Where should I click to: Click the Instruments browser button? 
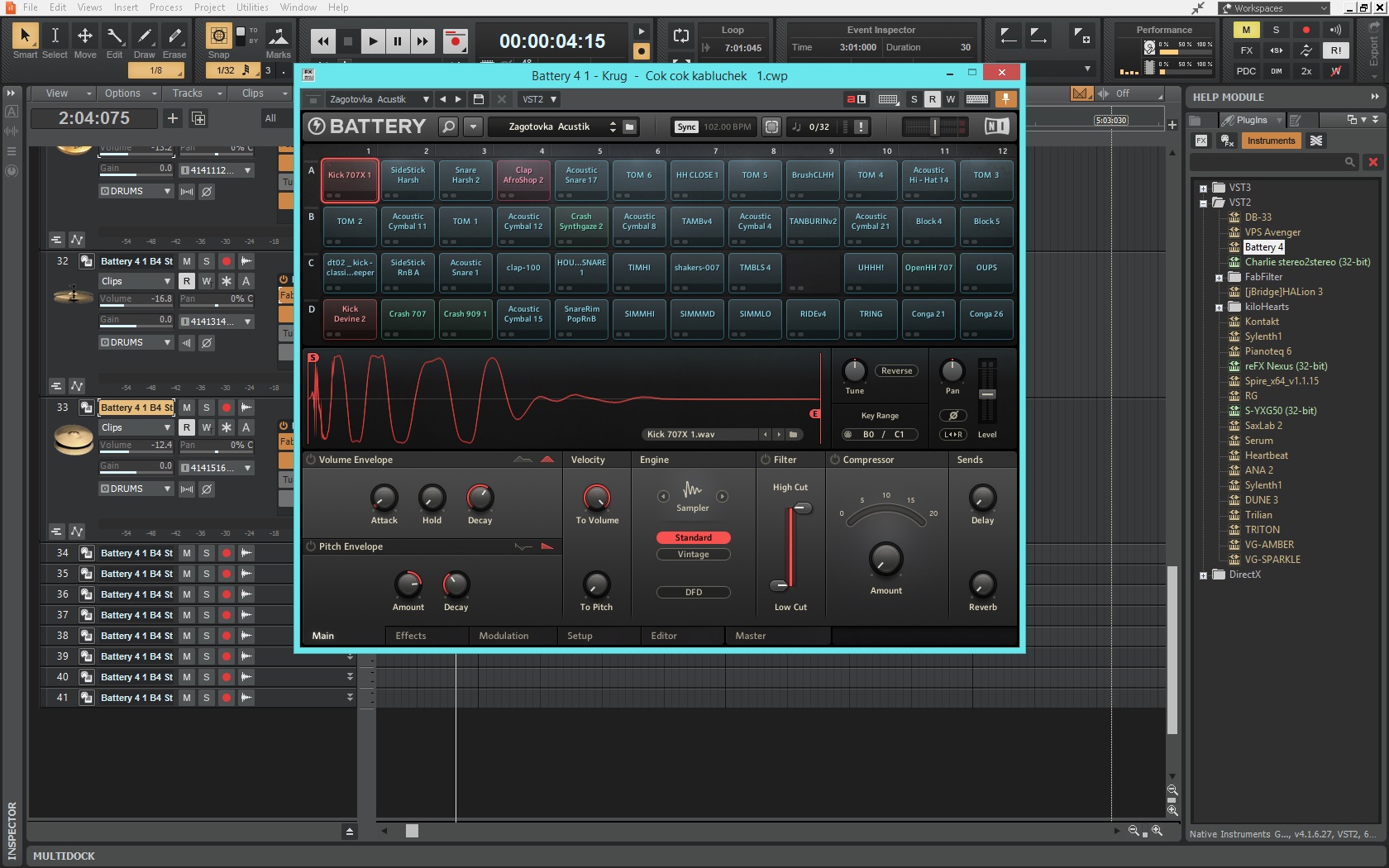pos(1271,141)
